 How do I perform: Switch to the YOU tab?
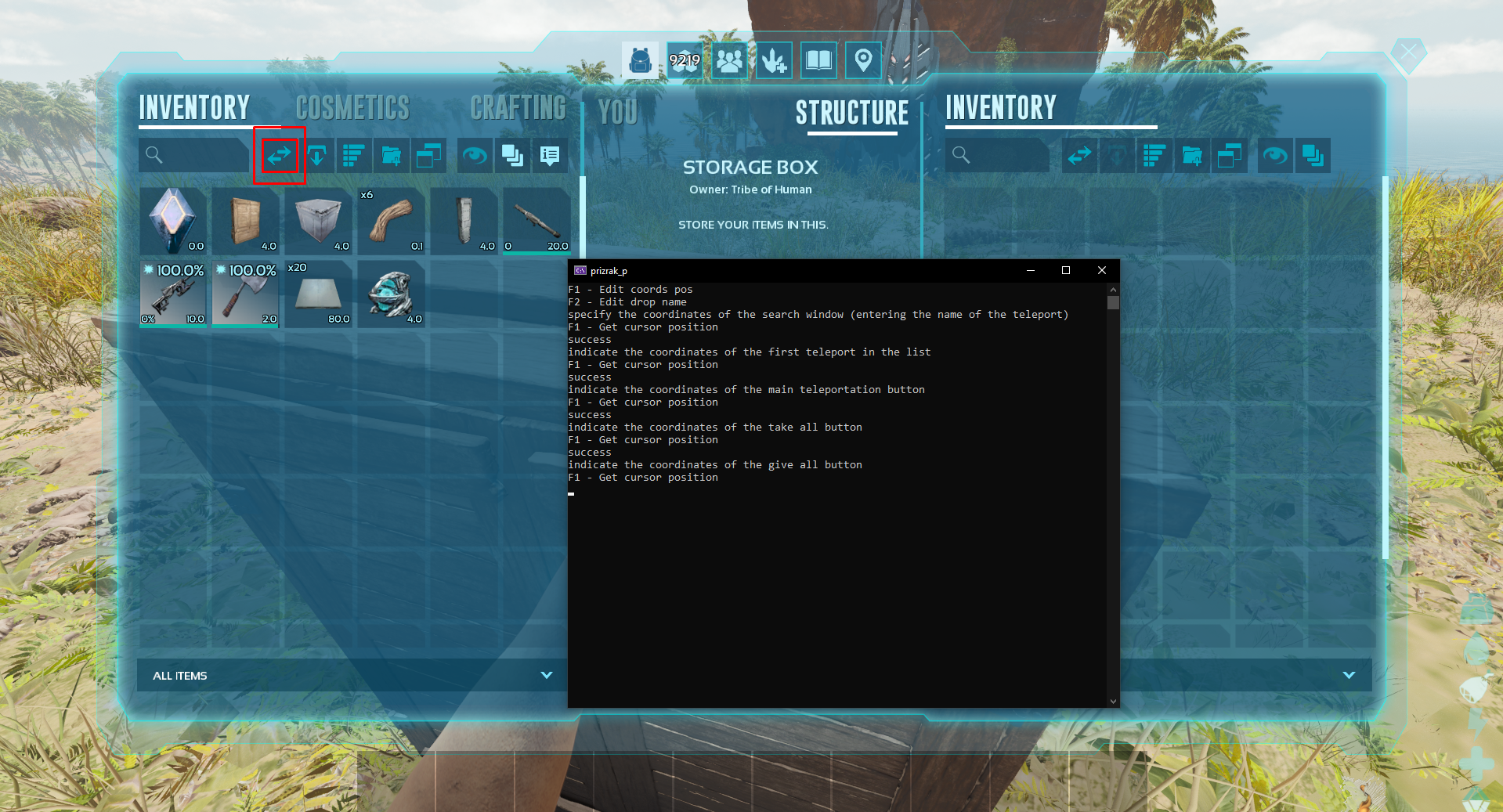point(618,112)
